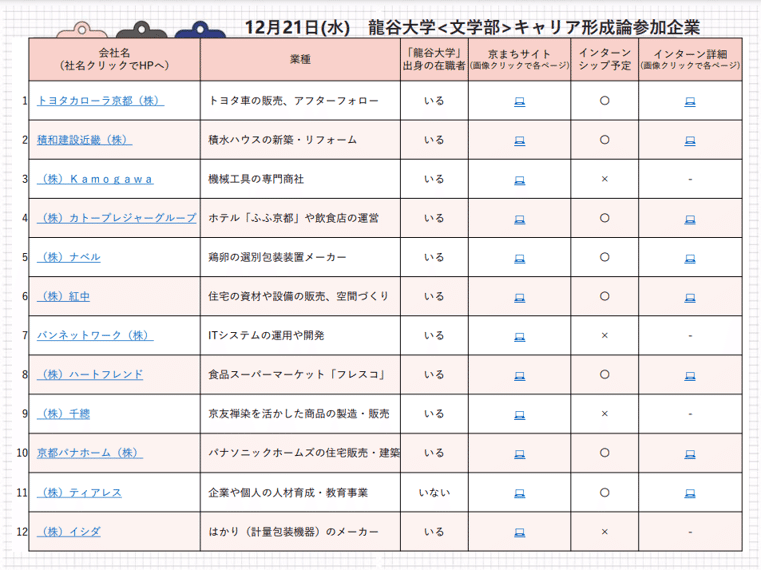Click 京まちサイト laptop icon for 積和建設近畿

[519, 141]
